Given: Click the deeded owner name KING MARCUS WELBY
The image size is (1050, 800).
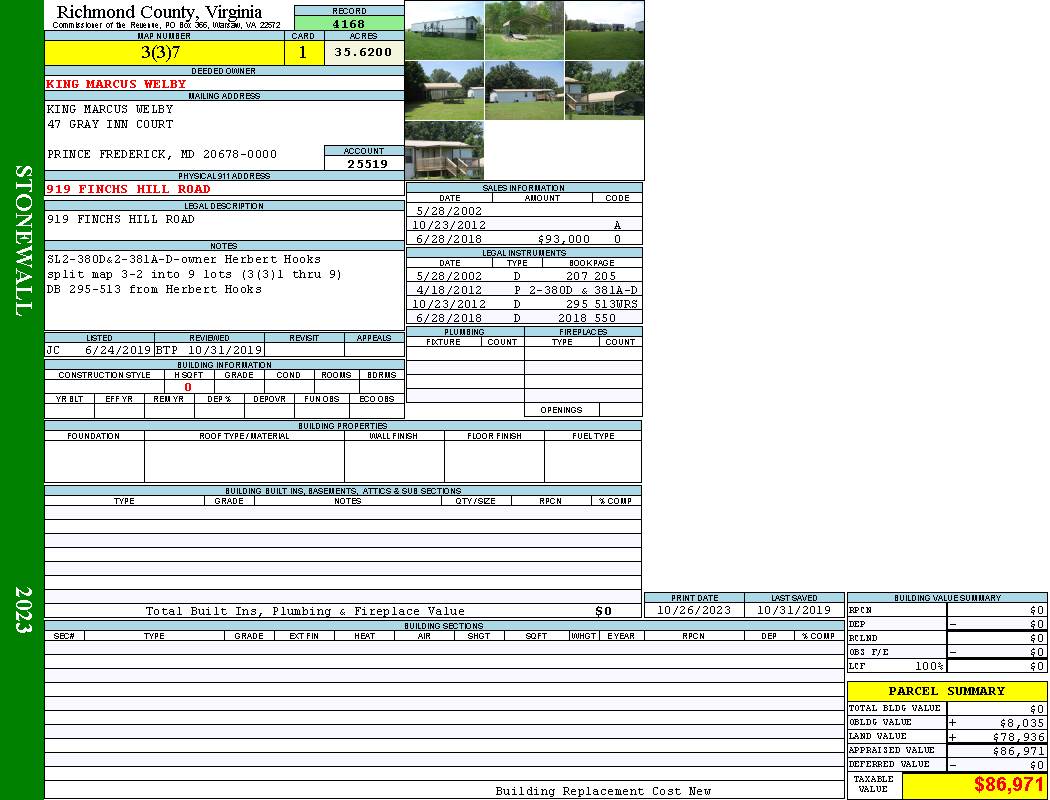Looking at the screenshot, I should (116, 84).
